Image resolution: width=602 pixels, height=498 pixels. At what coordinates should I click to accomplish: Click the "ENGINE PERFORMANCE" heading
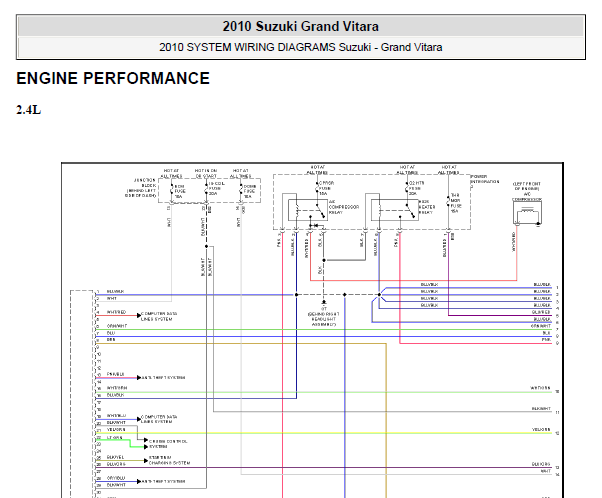pyautogui.click(x=113, y=78)
